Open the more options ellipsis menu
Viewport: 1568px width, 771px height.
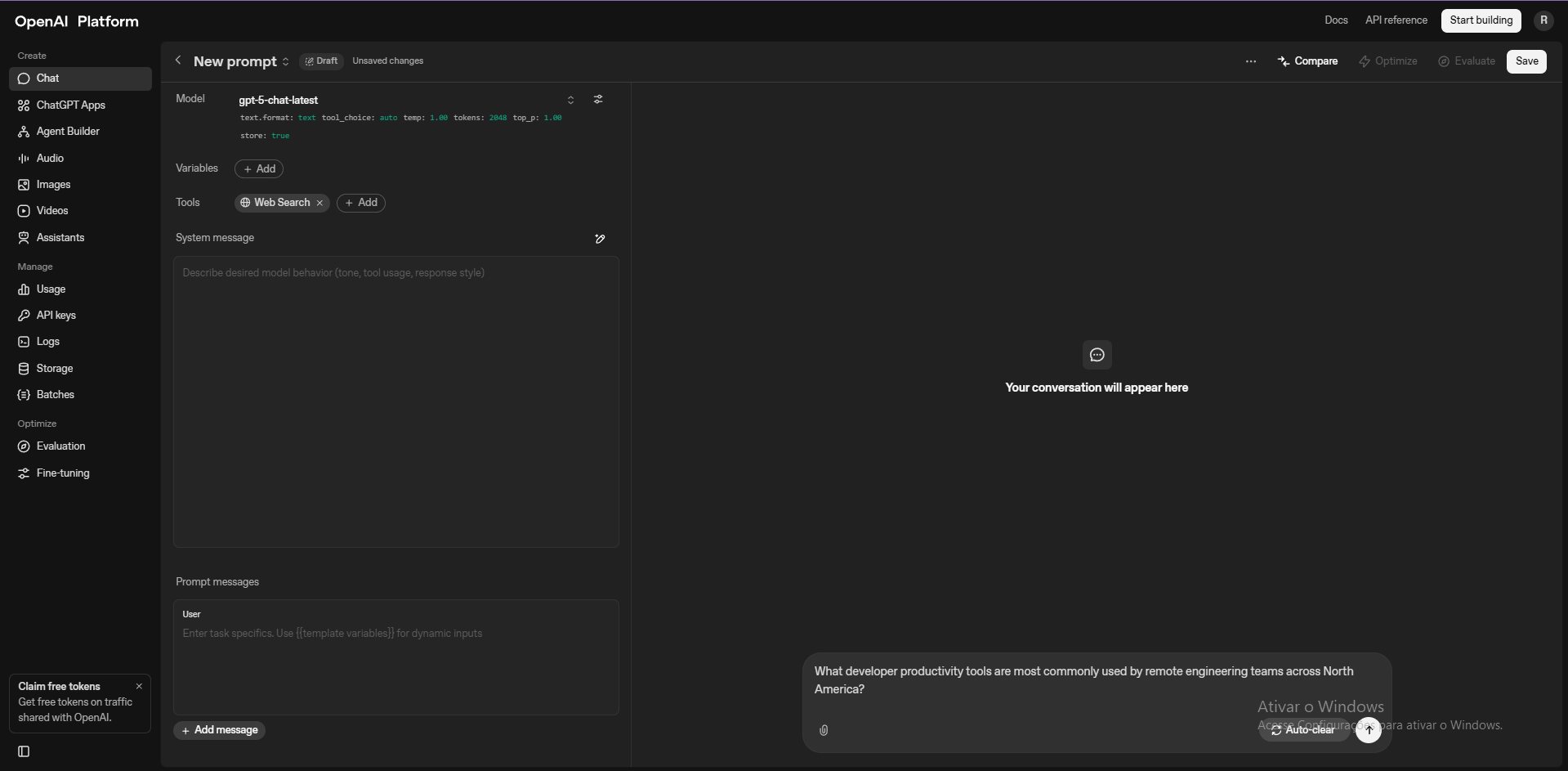(1251, 61)
